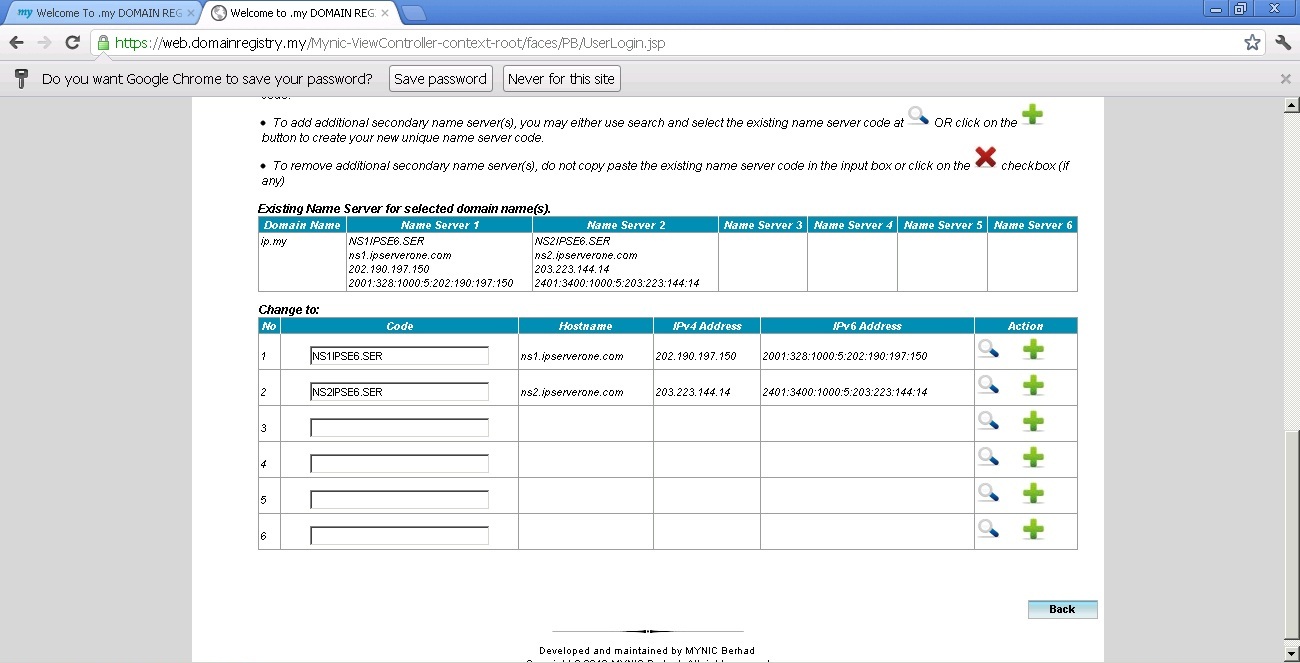The height and width of the screenshot is (663, 1300).
Task: Click the green SSL padlock icon
Action: tap(102, 43)
